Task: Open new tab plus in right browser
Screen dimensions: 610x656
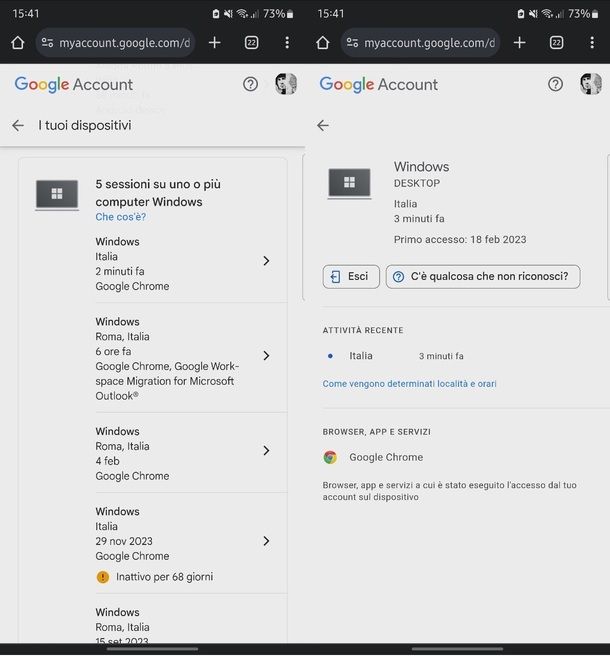Action: (520, 43)
